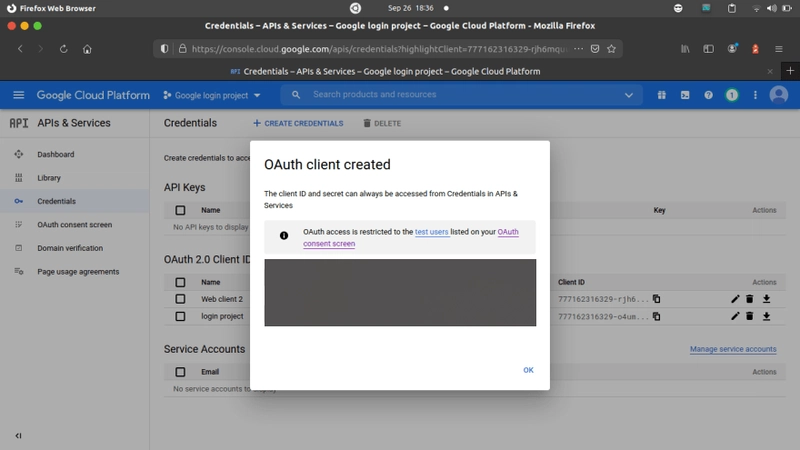Check the Web client 2 row
The height and width of the screenshot is (450, 800).
tap(180, 299)
